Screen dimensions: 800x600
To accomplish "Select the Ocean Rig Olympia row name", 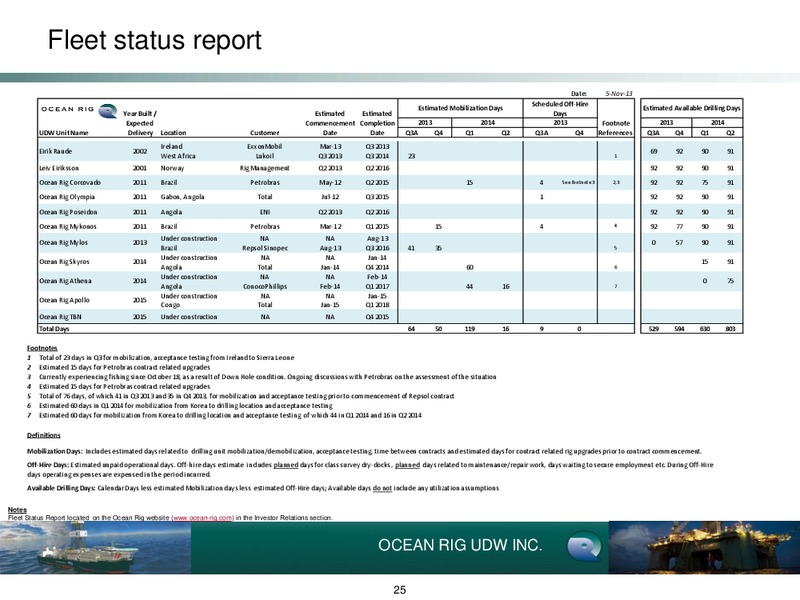I will pyautogui.click(x=67, y=197).
